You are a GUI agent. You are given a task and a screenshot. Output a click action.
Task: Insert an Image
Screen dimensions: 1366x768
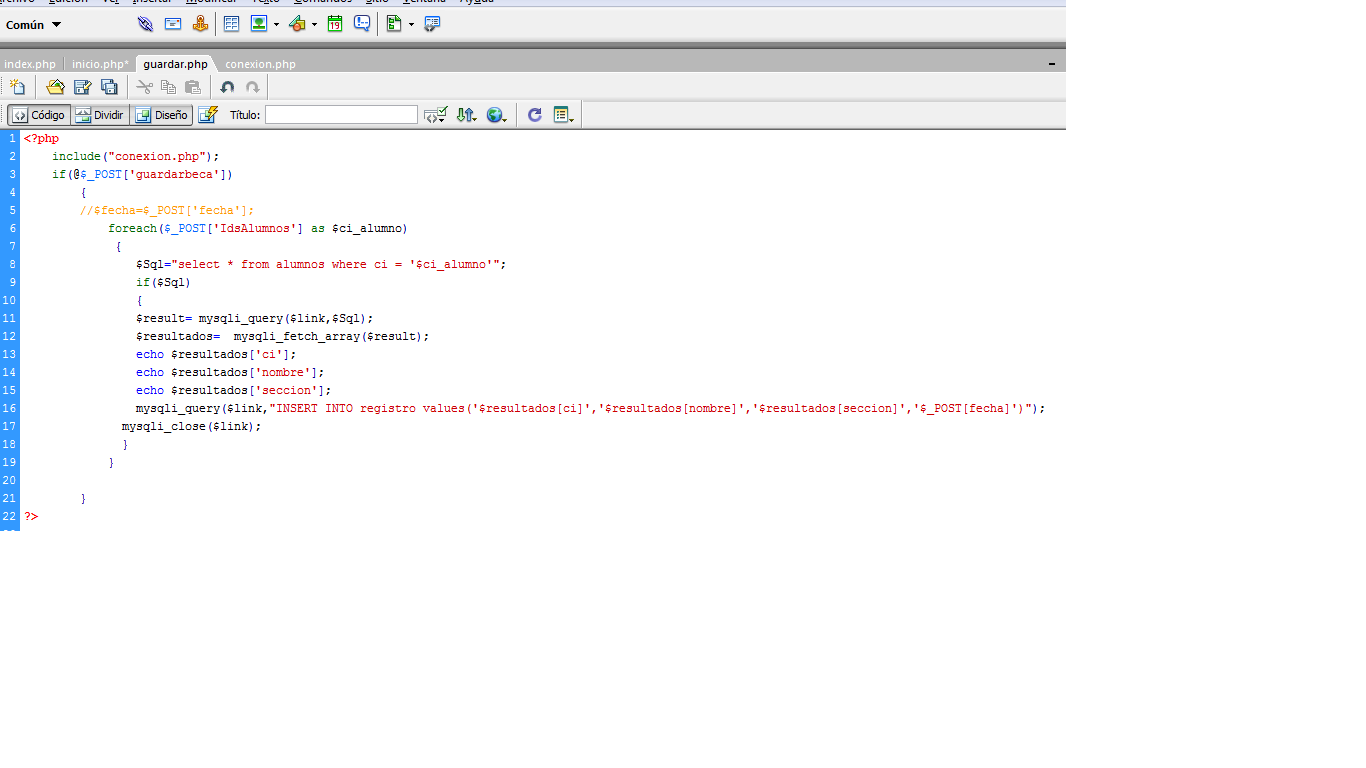pos(259,24)
